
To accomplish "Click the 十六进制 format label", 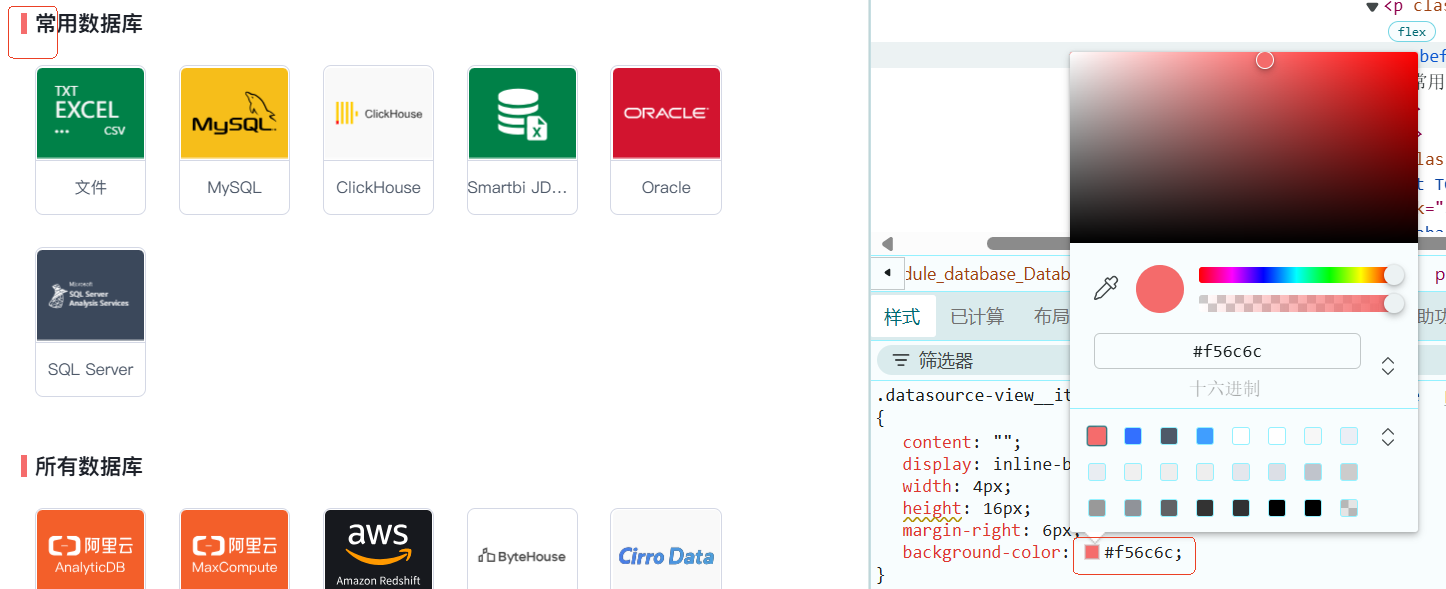I will coord(1225,388).
